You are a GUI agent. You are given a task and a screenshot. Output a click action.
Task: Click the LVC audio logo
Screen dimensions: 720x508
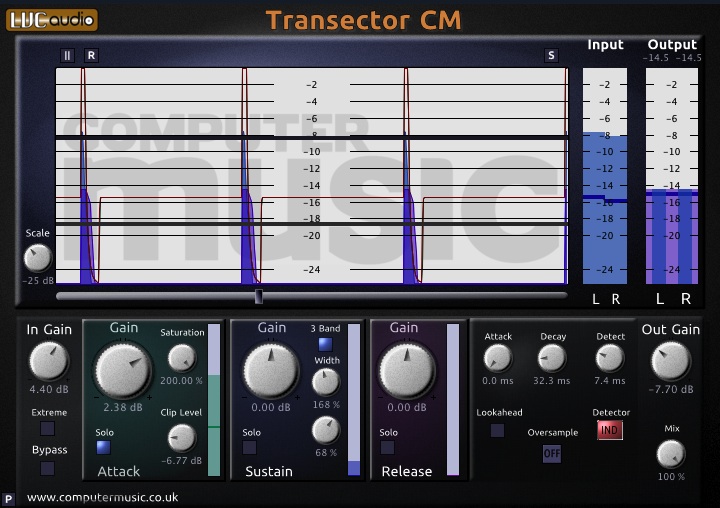click(x=51, y=20)
